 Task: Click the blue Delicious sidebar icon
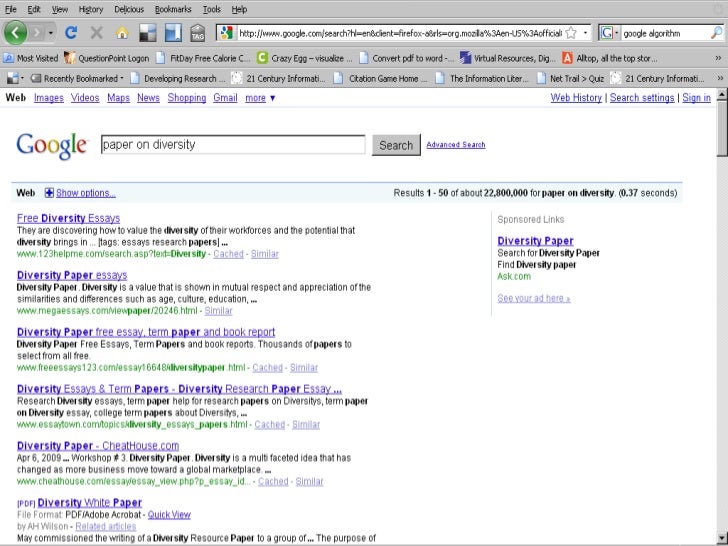[x=173, y=32]
